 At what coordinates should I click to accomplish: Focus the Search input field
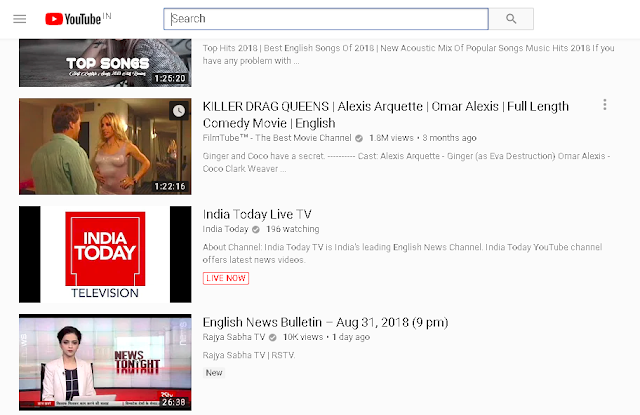pyautogui.click(x=326, y=19)
